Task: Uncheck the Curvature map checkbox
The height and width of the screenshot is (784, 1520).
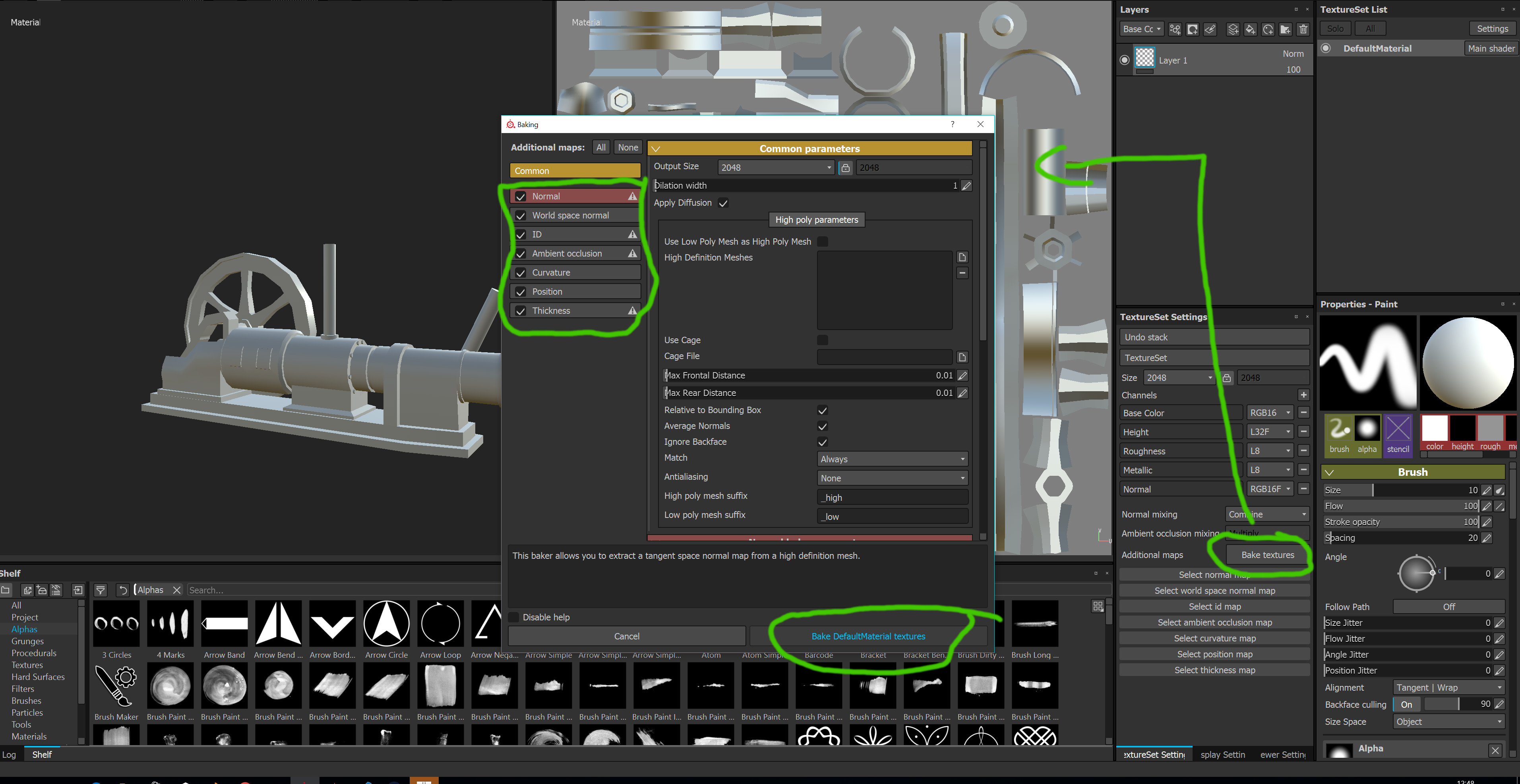Action: click(521, 273)
